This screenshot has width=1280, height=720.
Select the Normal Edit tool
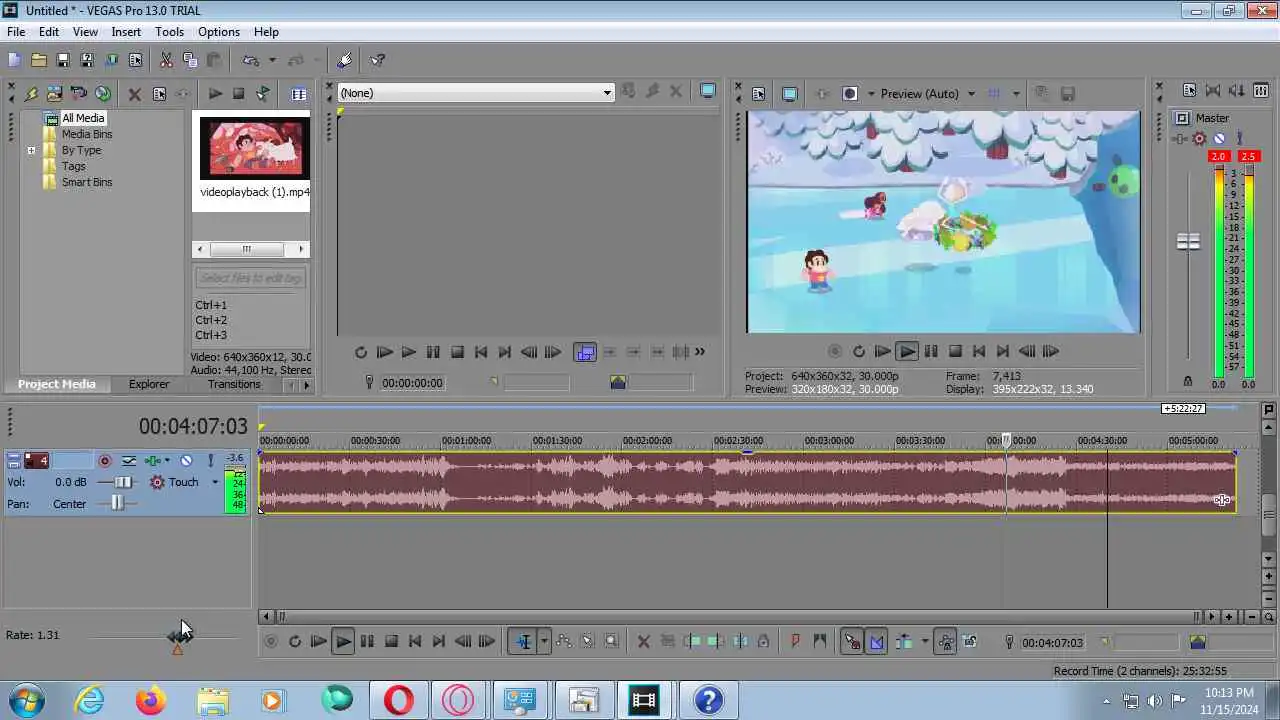pyautogui.click(x=523, y=642)
